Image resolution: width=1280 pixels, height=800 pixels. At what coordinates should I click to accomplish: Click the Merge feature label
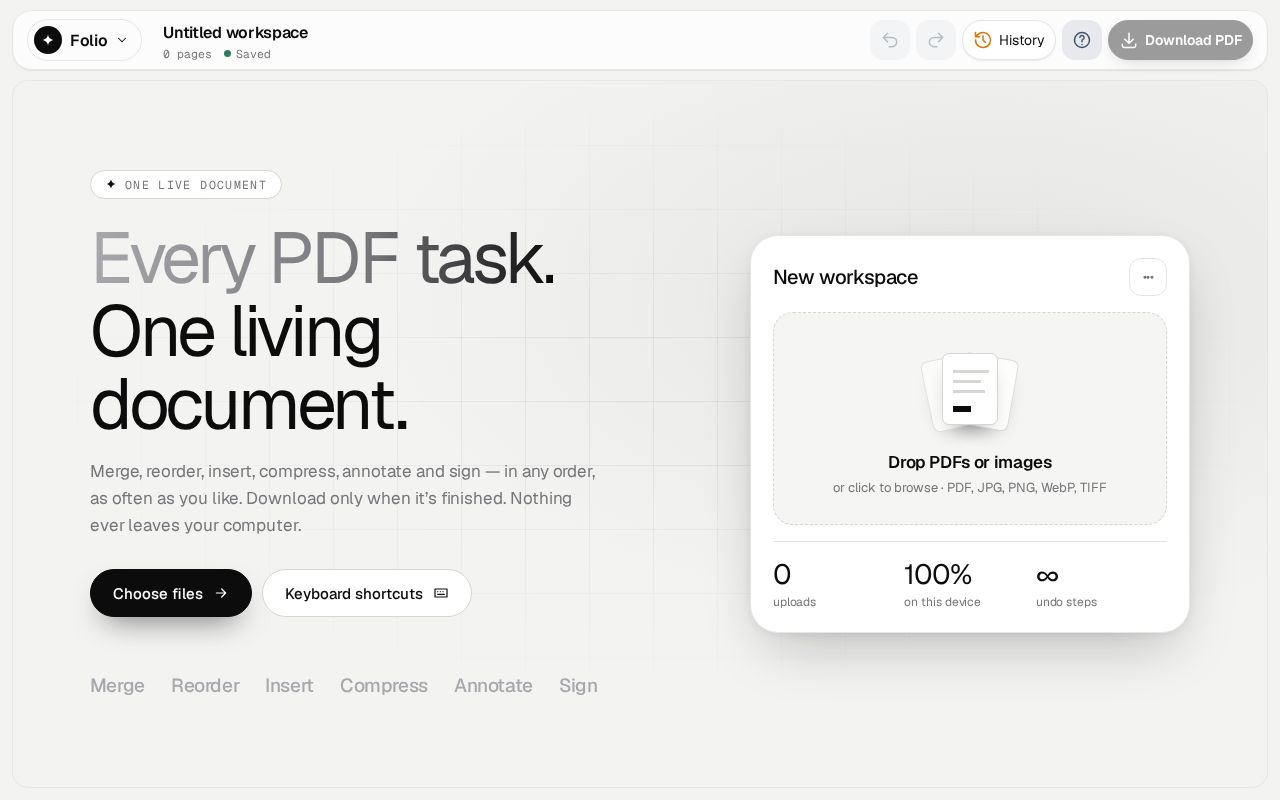coord(117,685)
